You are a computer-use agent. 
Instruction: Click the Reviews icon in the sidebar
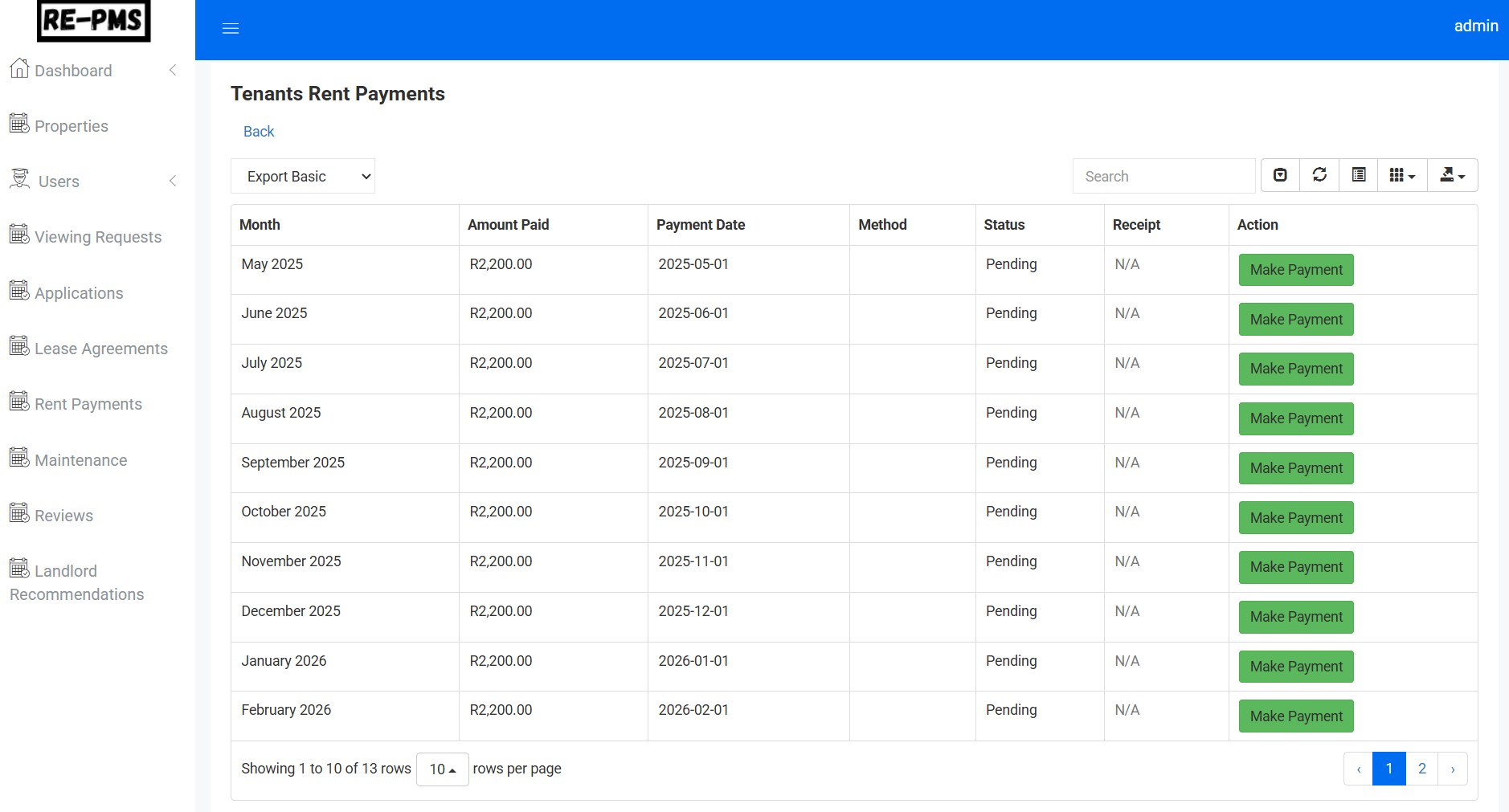coord(18,513)
